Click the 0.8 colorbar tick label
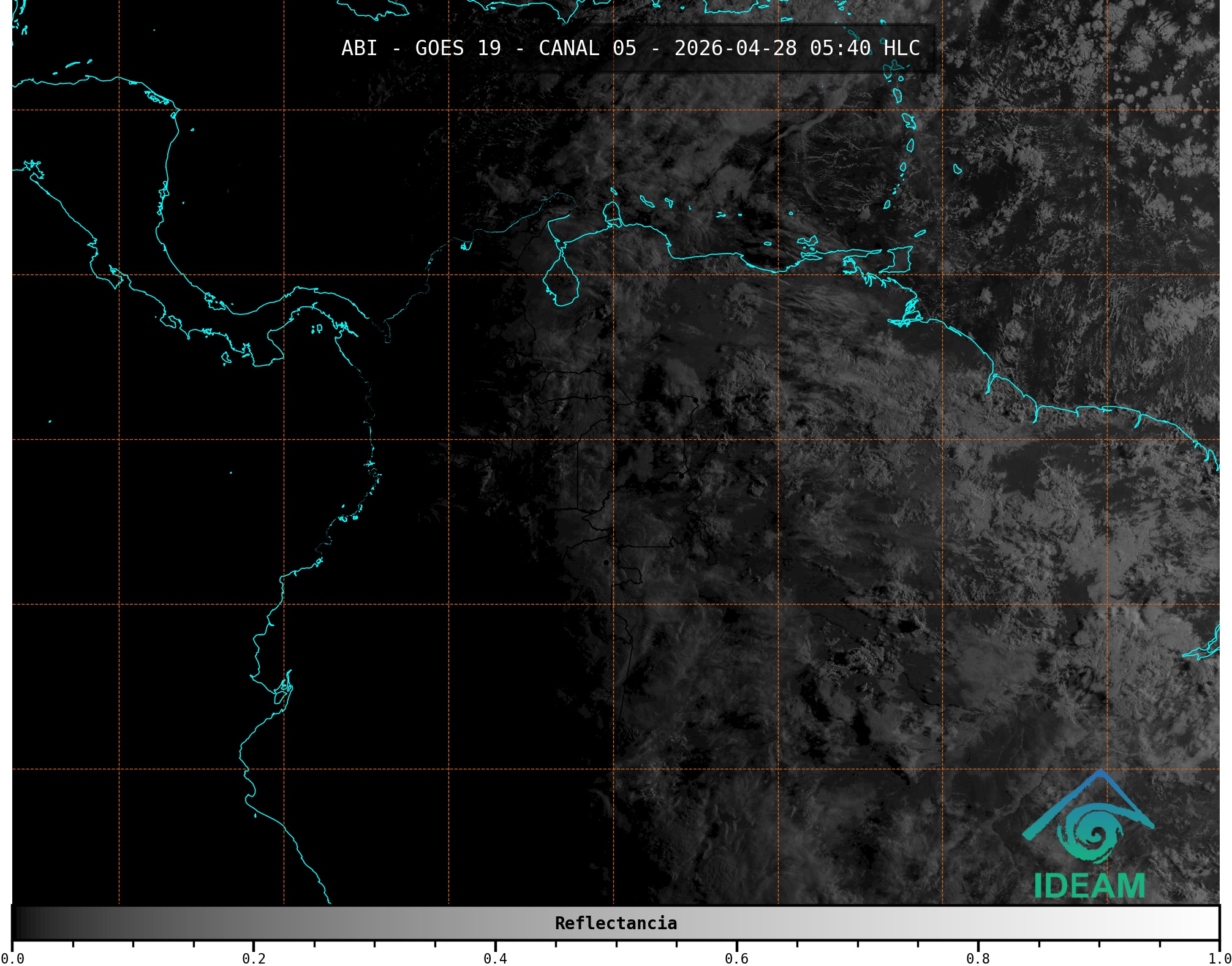Image resolution: width=1232 pixels, height=966 pixels. 978,959
